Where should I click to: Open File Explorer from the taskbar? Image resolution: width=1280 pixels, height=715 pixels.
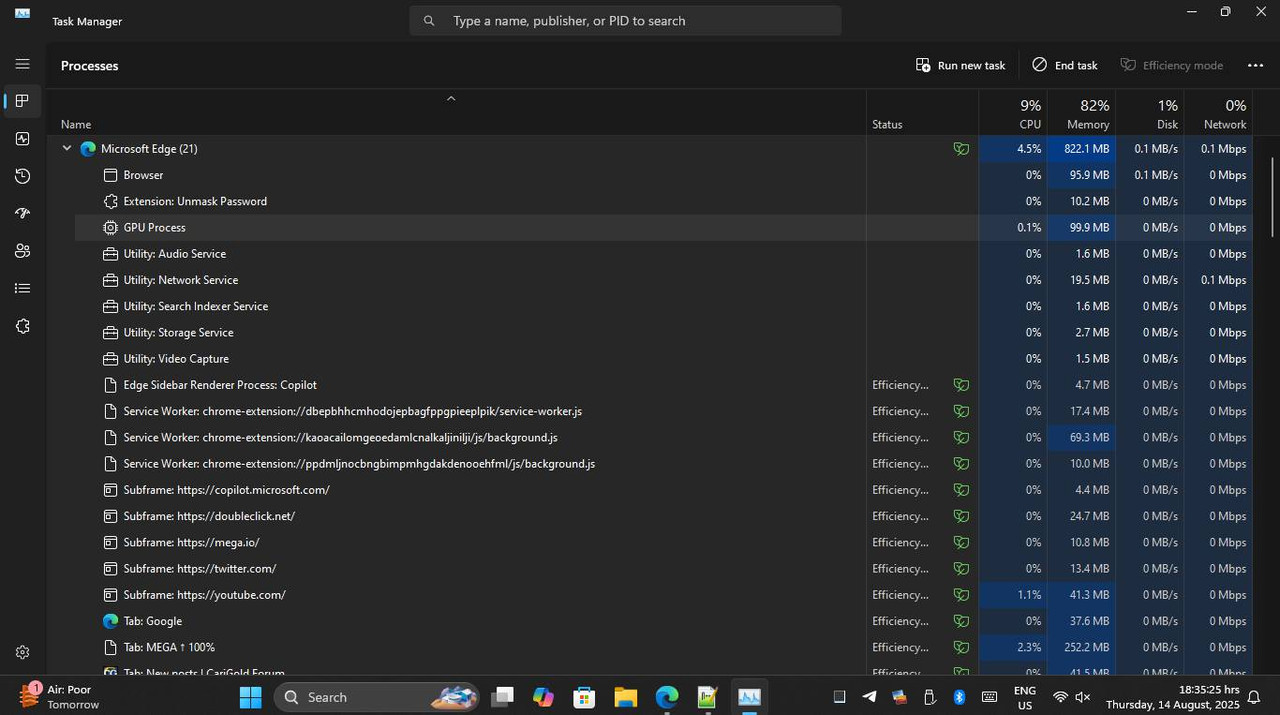[626, 697]
